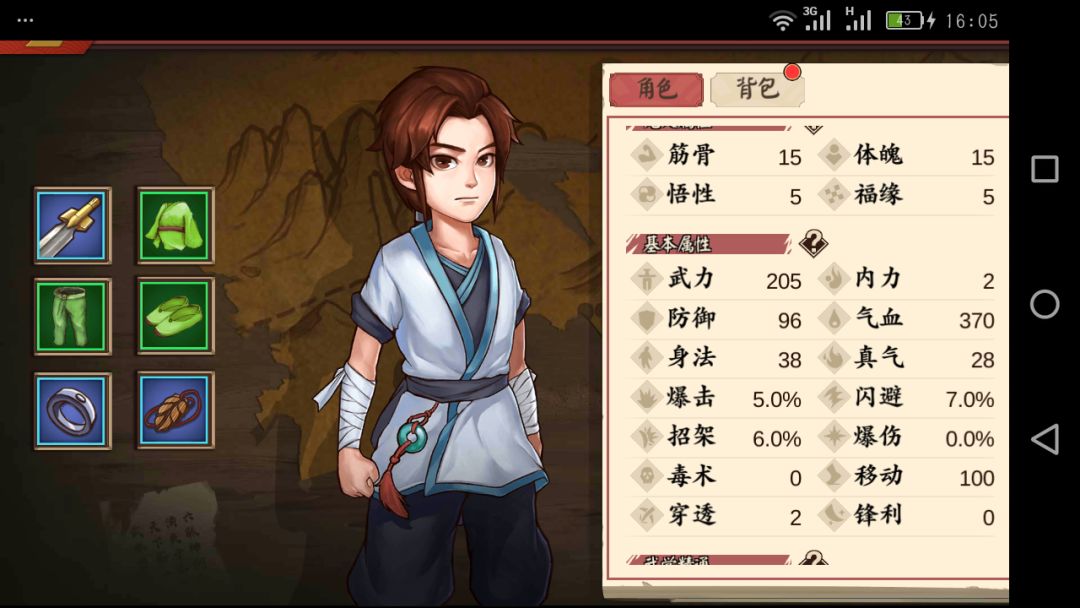
Task: Select the sword weapon equipment slot
Action: tap(73, 225)
